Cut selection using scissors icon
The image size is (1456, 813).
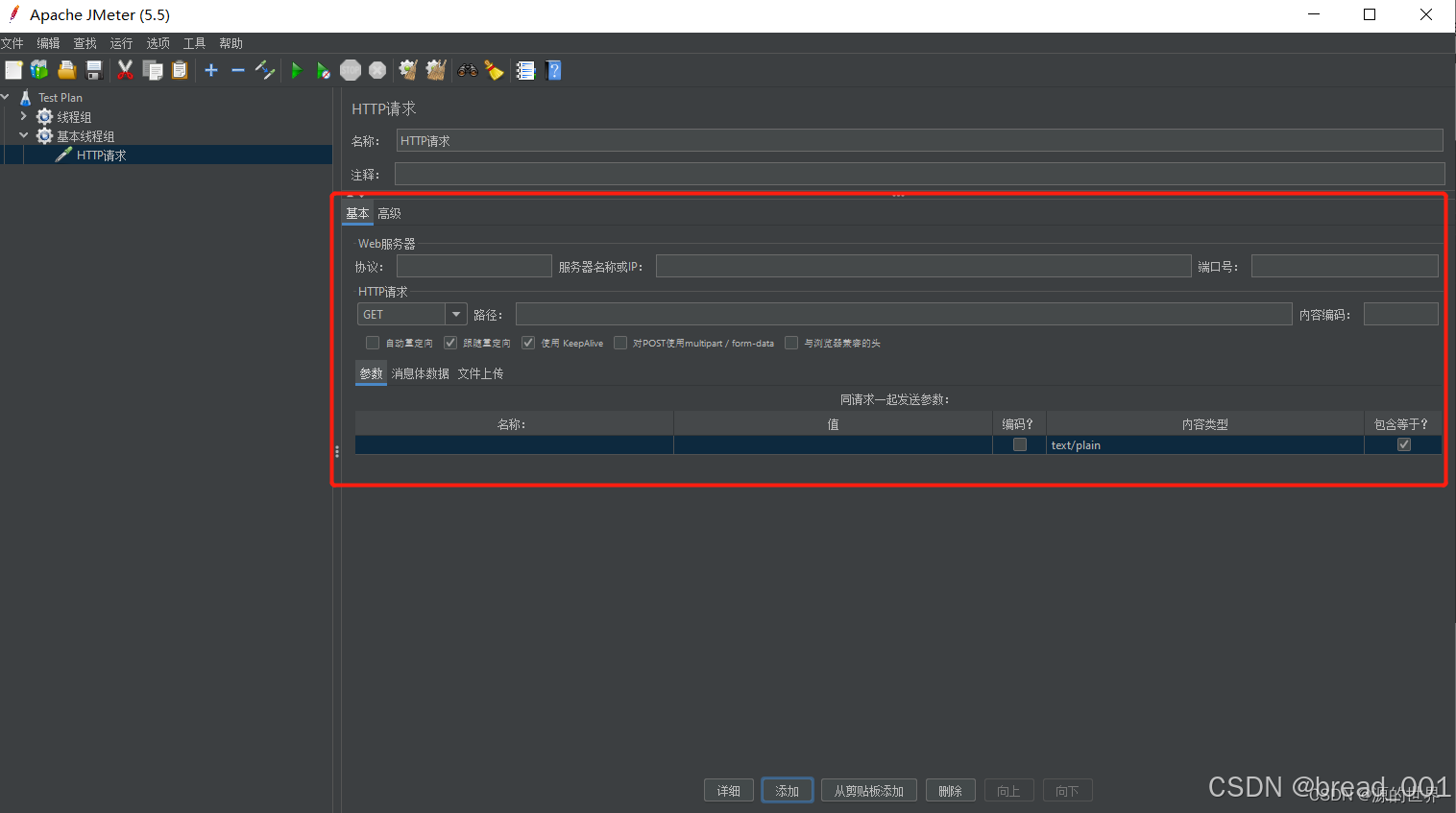pos(125,69)
